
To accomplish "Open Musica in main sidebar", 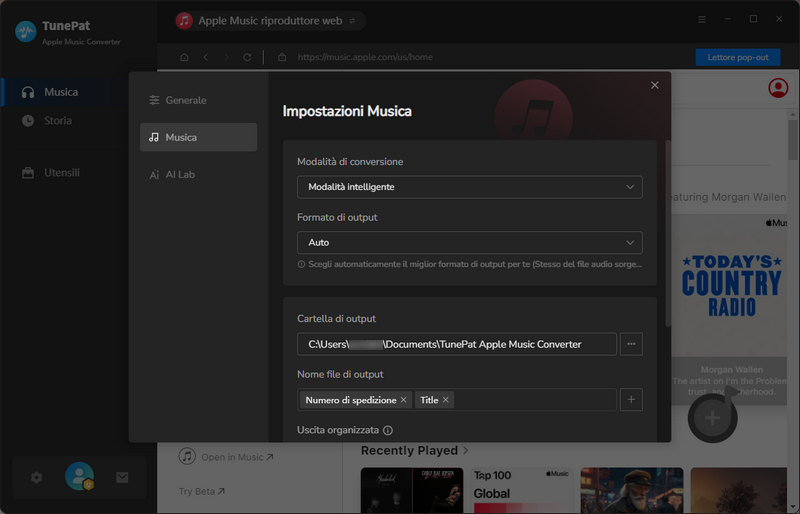I will (61, 92).
